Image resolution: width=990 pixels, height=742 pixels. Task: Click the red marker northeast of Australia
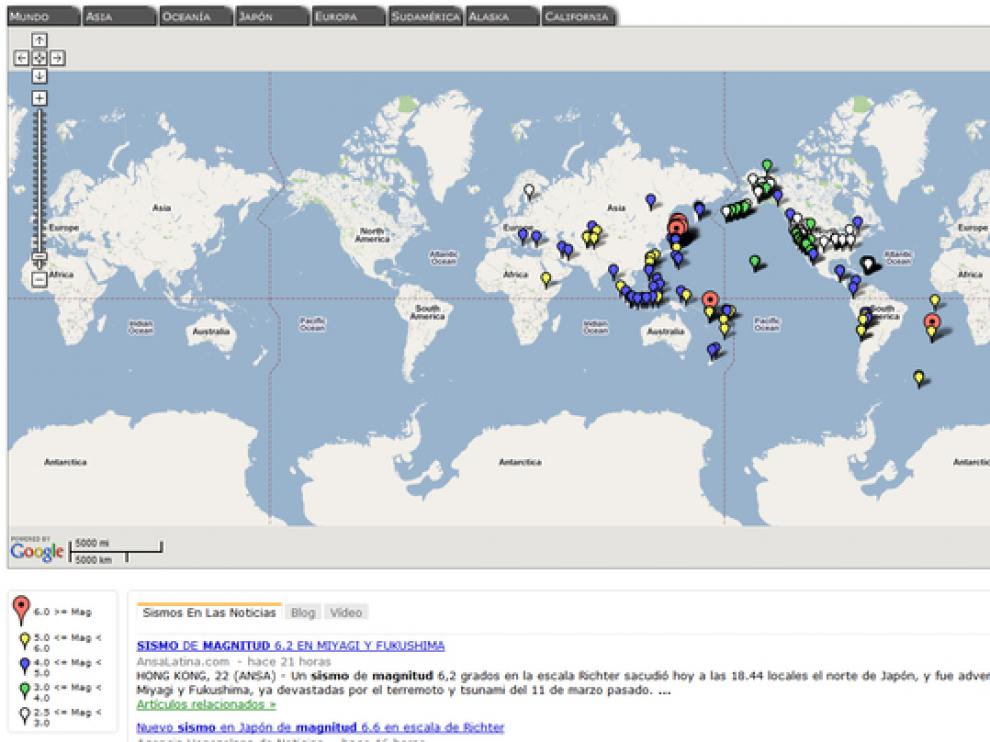(710, 299)
